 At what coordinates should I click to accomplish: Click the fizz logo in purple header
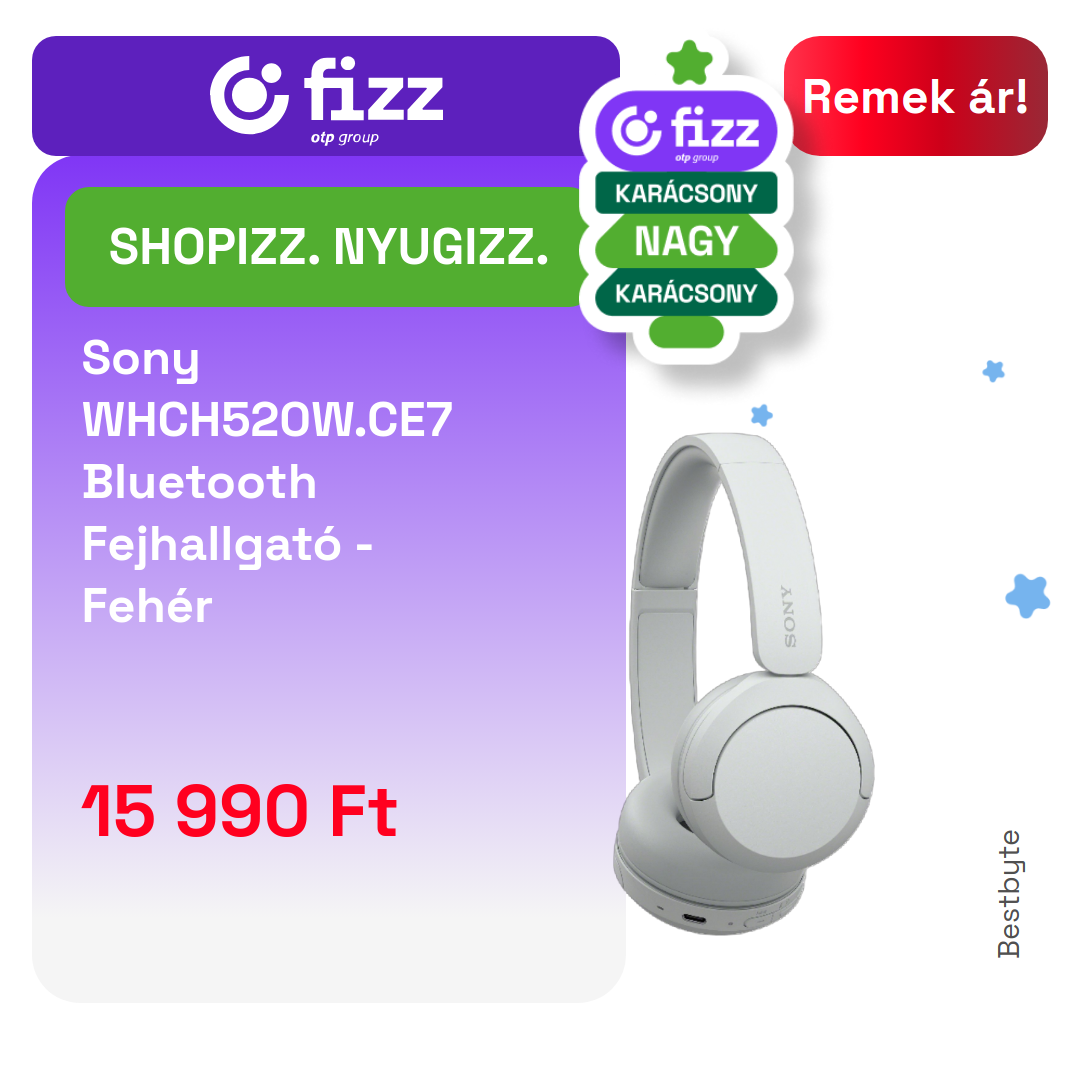(327, 96)
